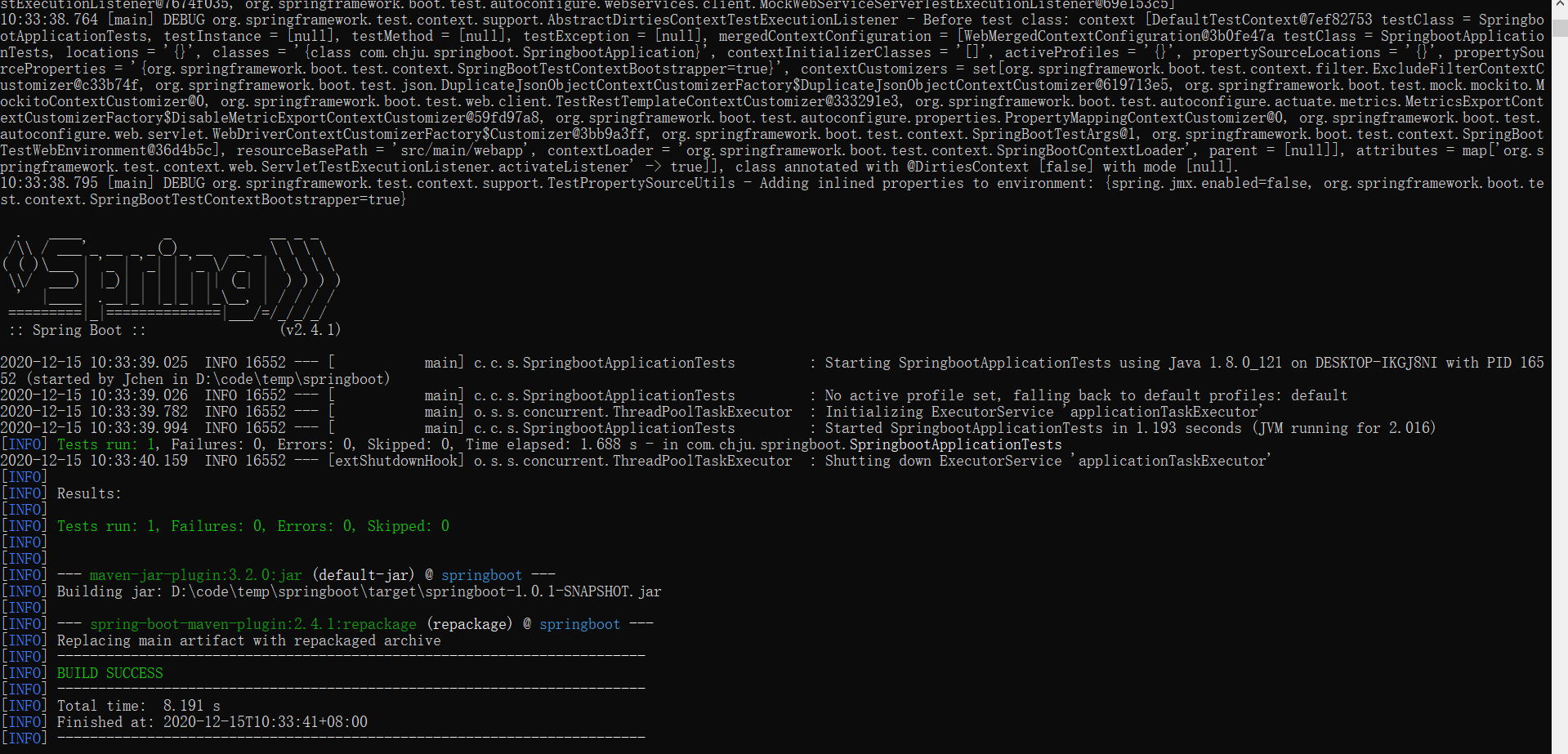The height and width of the screenshot is (754, 1568).
Task: Click the "spring-boot-maven-plugin:2.4.1:repackage" text
Action: 253,624
